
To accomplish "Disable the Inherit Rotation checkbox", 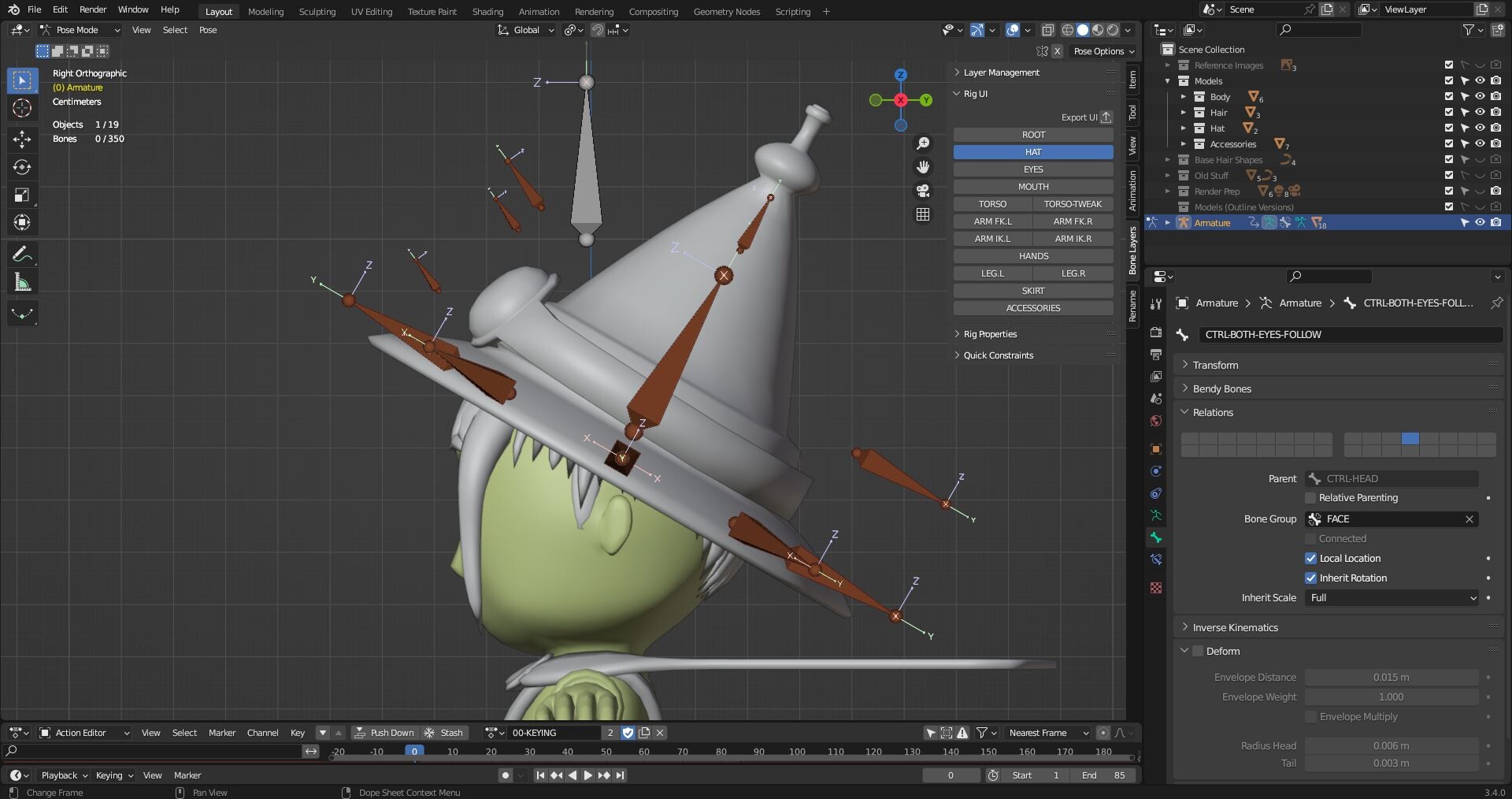I will click(x=1310, y=578).
